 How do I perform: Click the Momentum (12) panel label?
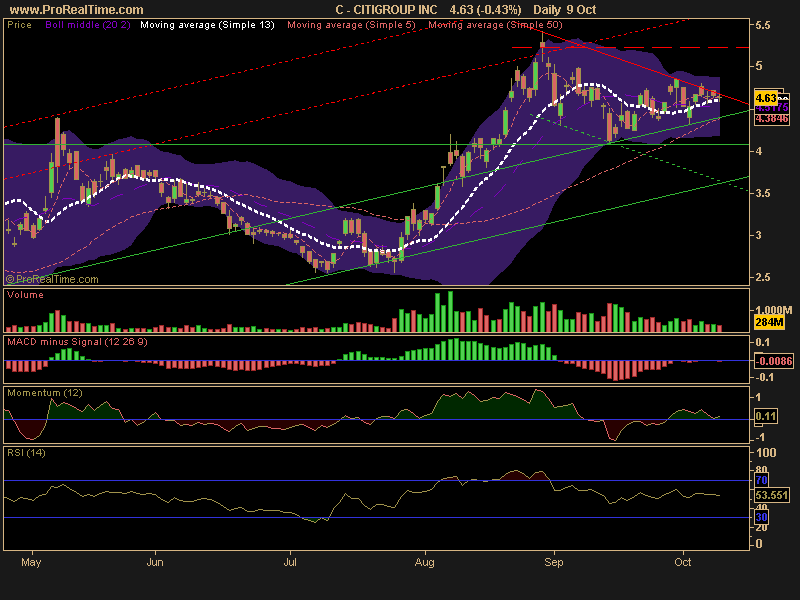tap(45, 393)
